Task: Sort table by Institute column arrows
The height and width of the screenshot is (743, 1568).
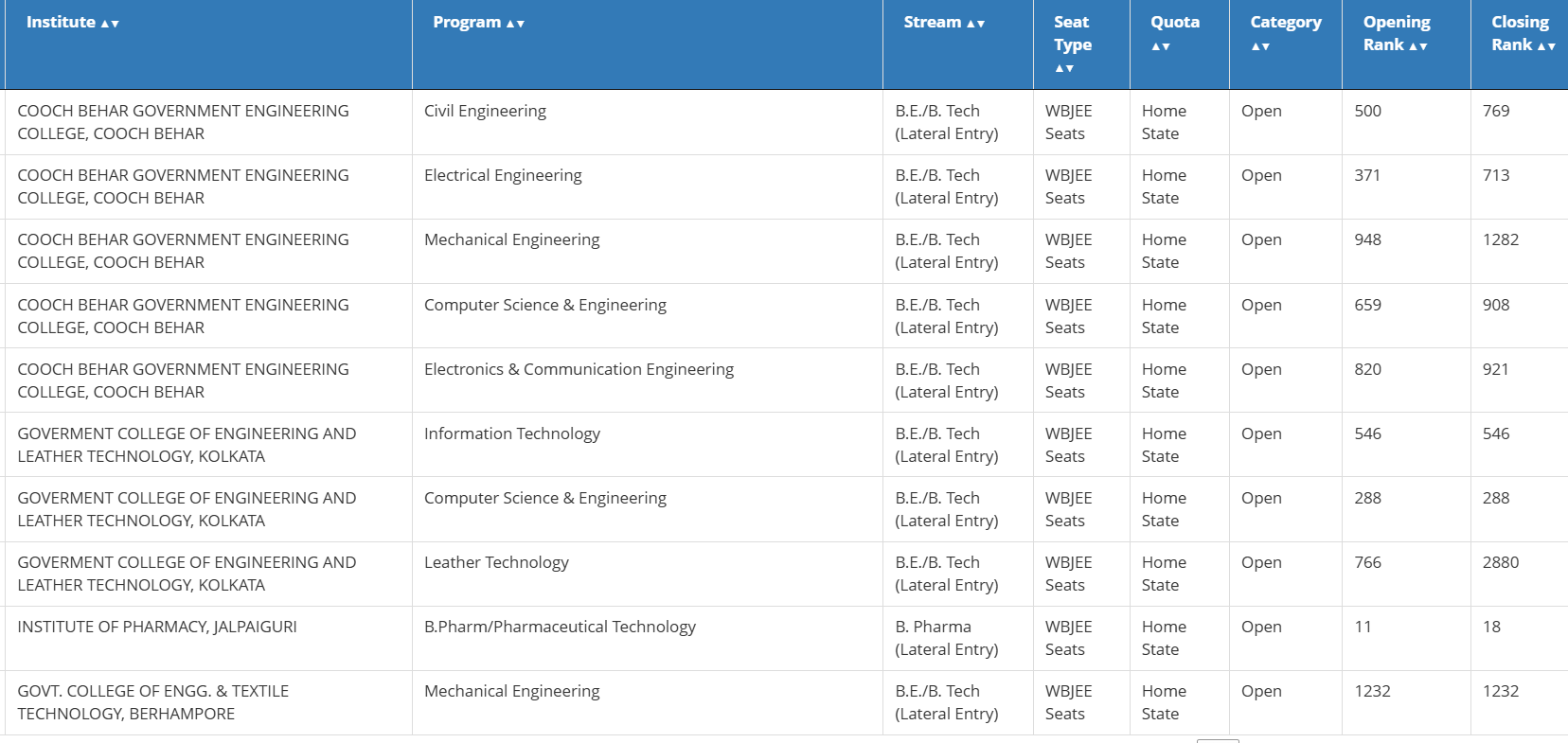Action: point(110,24)
